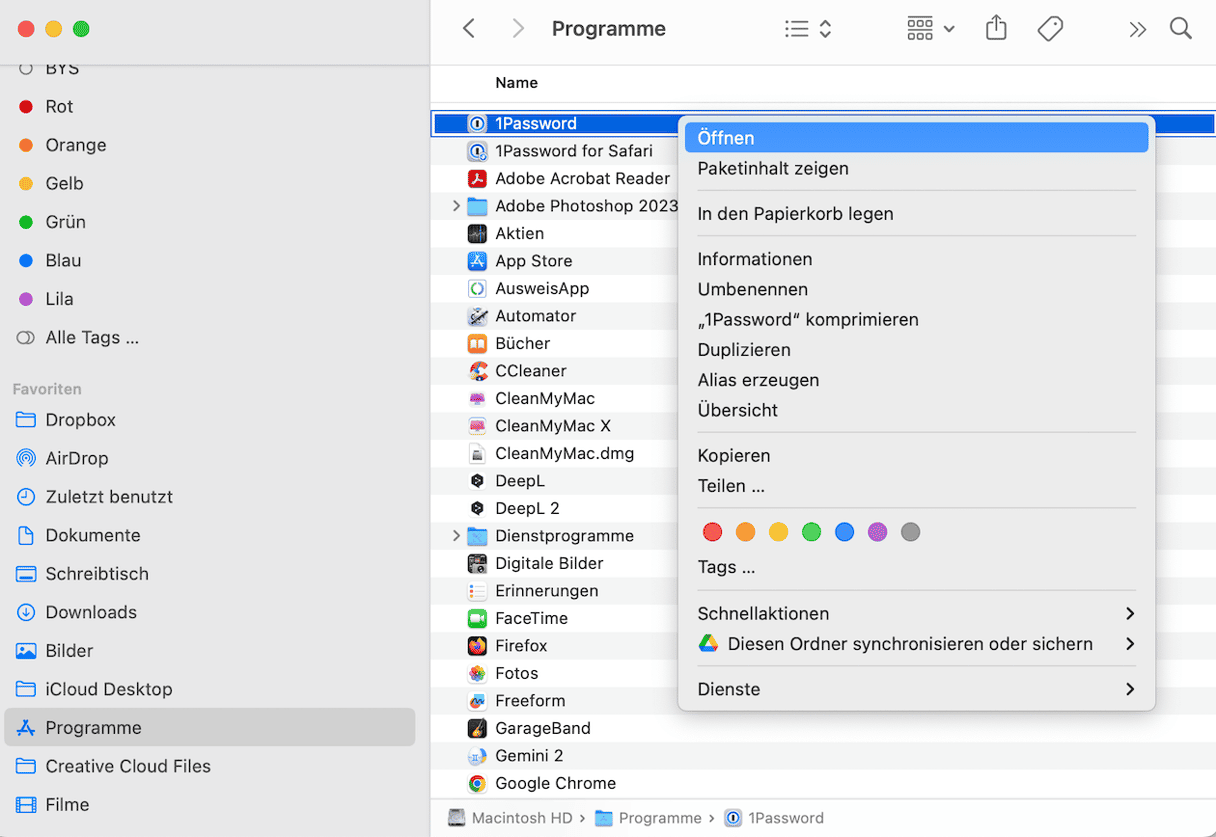Sort by the Name column header

click(516, 83)
